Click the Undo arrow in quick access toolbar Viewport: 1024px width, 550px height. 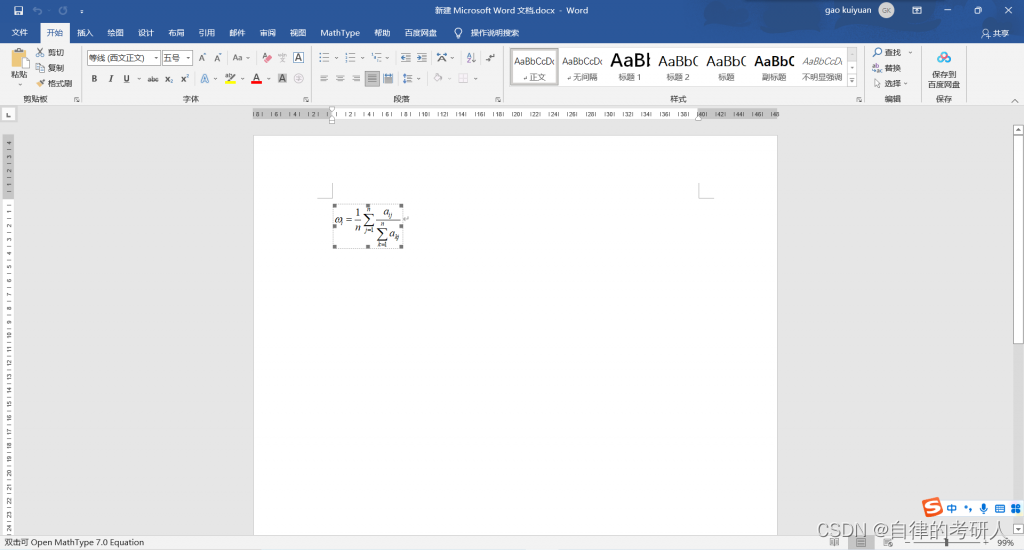37,10
